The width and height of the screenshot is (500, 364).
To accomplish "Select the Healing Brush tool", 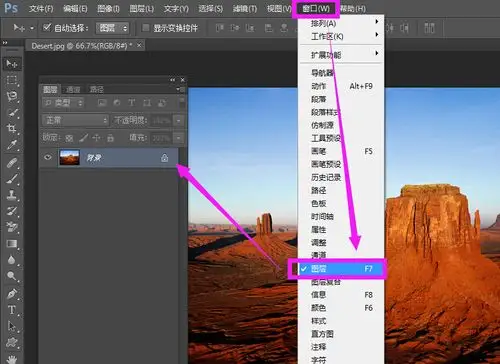I will click(x=12, y=163).
